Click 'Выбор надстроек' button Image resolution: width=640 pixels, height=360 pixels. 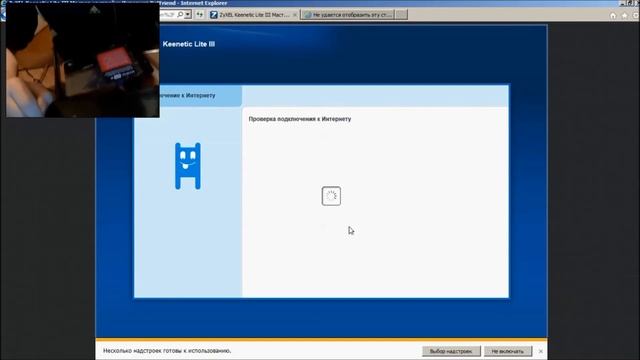coord(451,351)
